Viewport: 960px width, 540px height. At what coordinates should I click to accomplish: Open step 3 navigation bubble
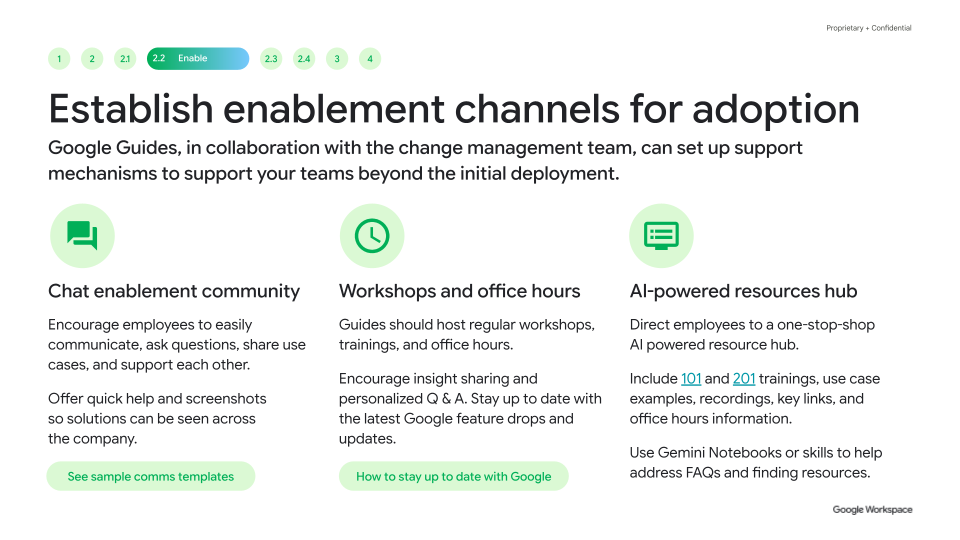(337, 59)
